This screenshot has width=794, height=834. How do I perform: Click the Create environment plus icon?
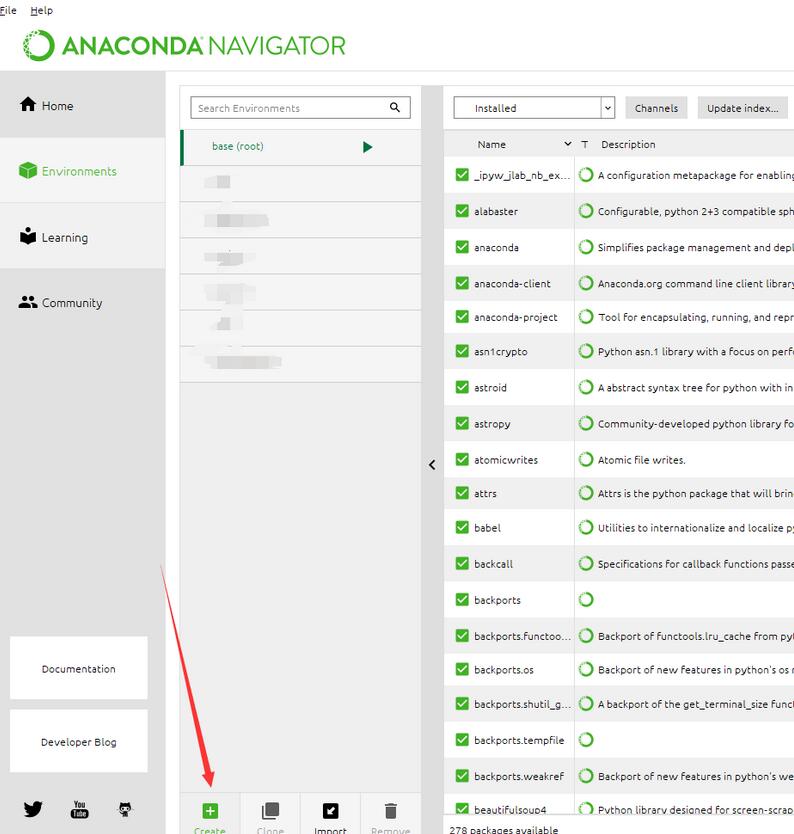coord(210,811)
